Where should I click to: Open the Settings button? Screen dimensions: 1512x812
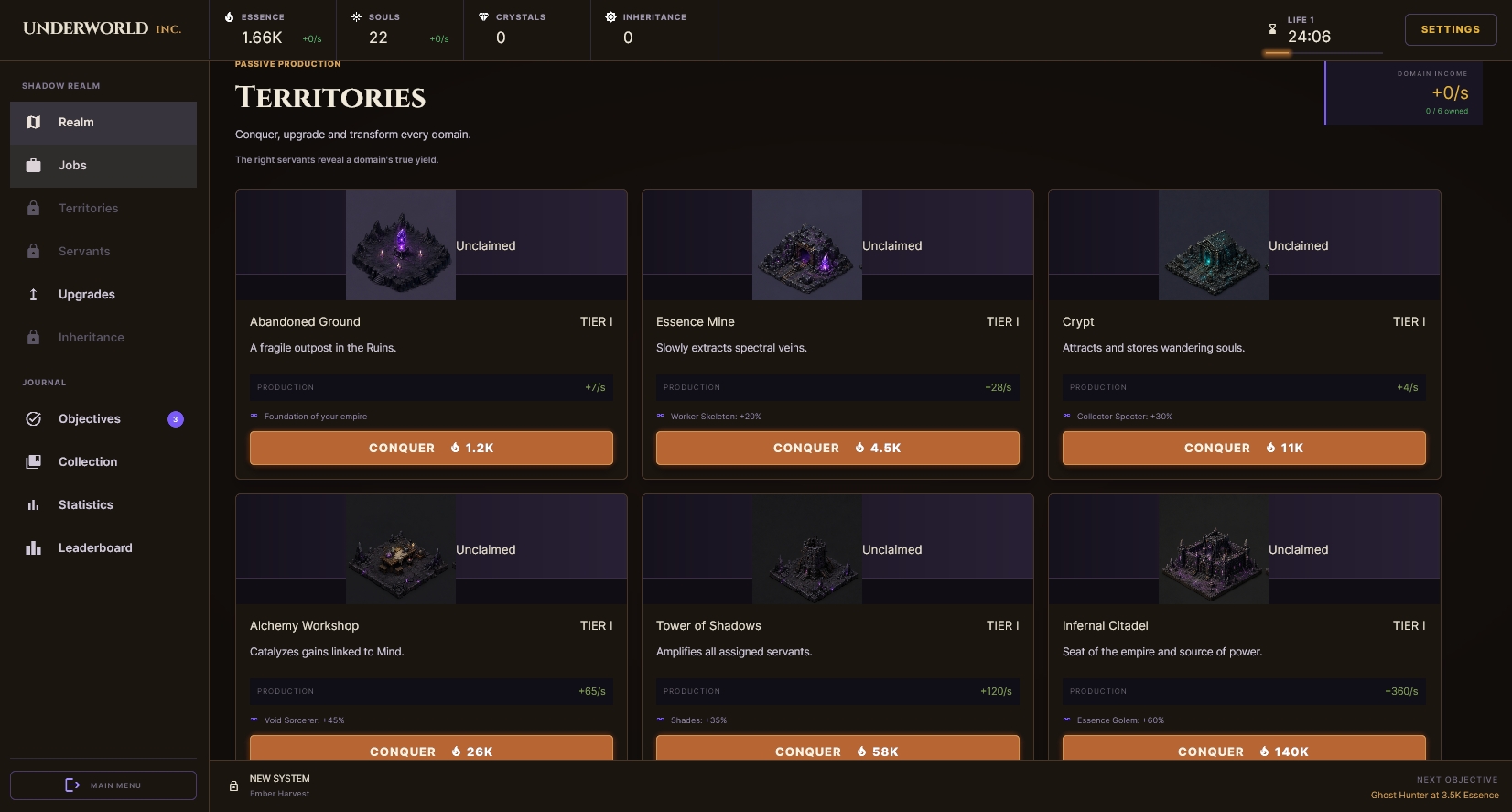[1451, 30]
